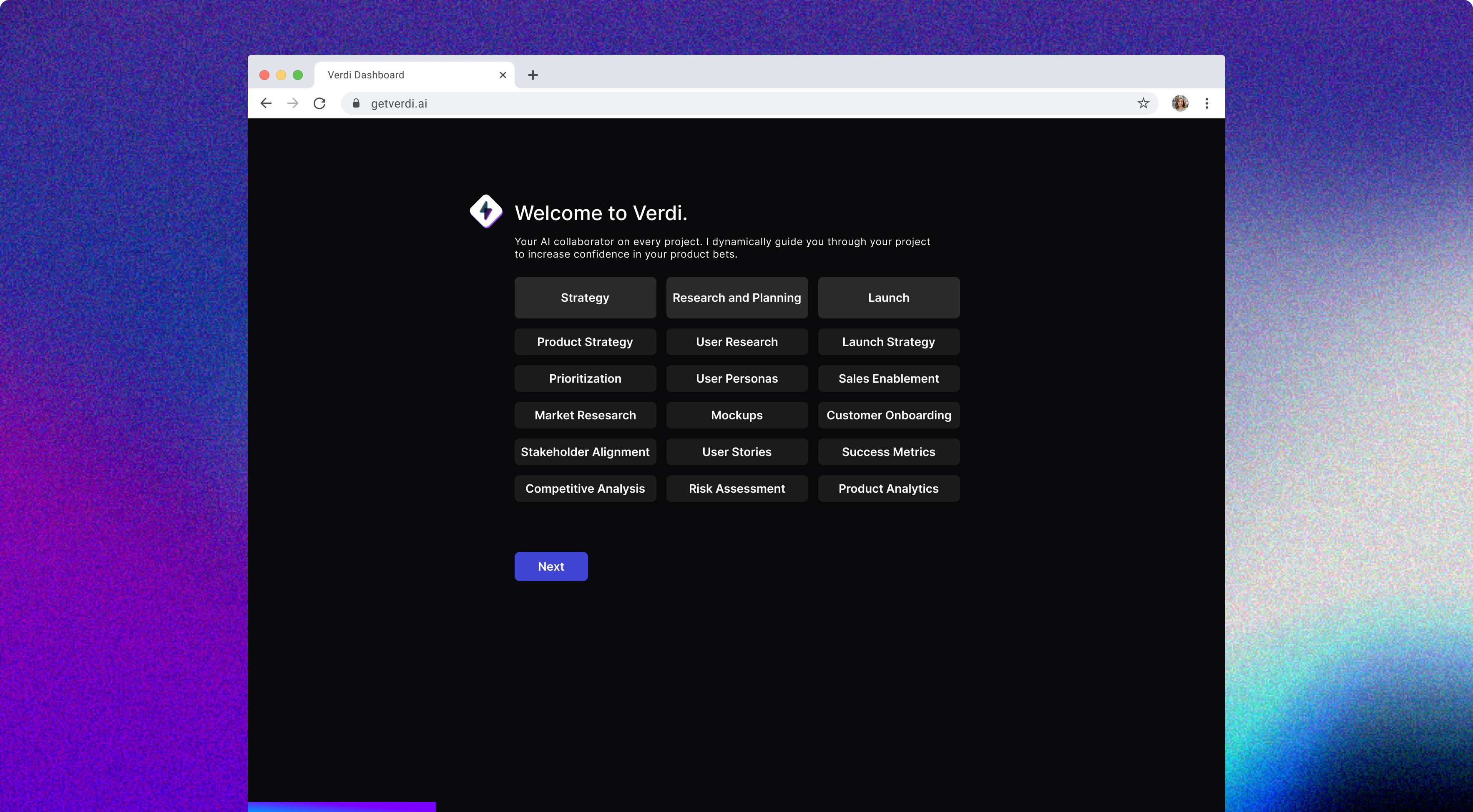Reload the page with refresh icon
Screen dimensions: 1473x812
(319, 103)
